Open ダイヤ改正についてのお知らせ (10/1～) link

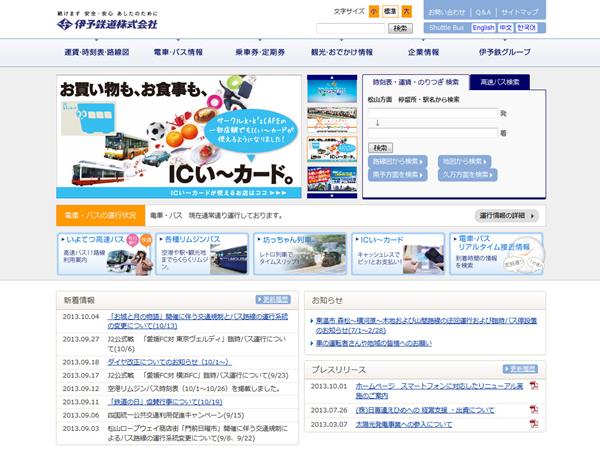click(169, 362)
